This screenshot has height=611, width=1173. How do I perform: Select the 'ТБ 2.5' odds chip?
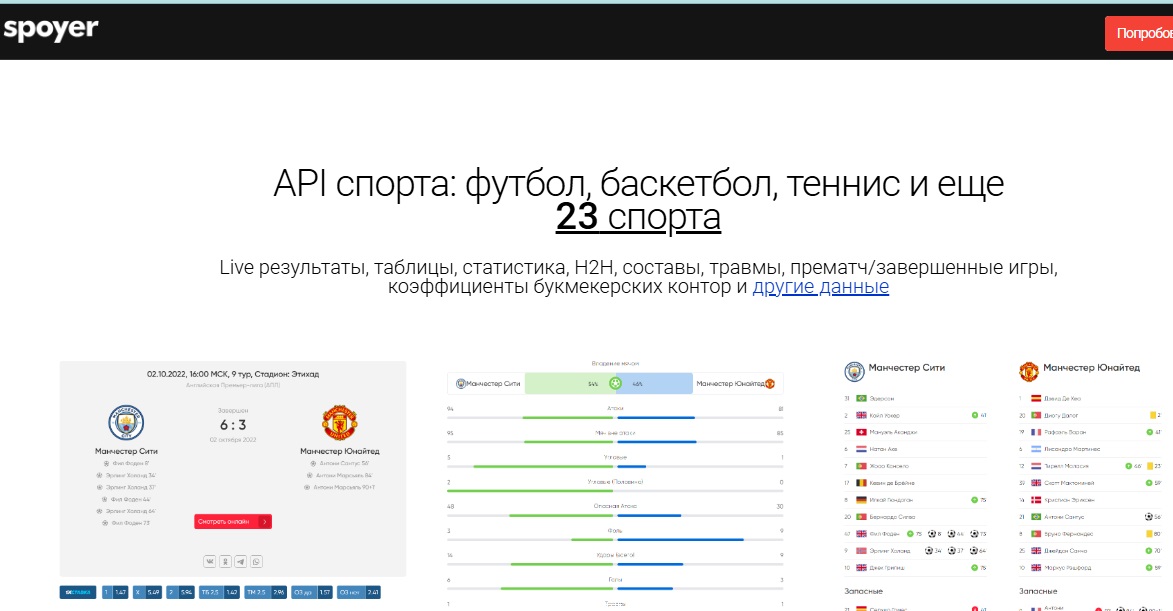point(219,592)
